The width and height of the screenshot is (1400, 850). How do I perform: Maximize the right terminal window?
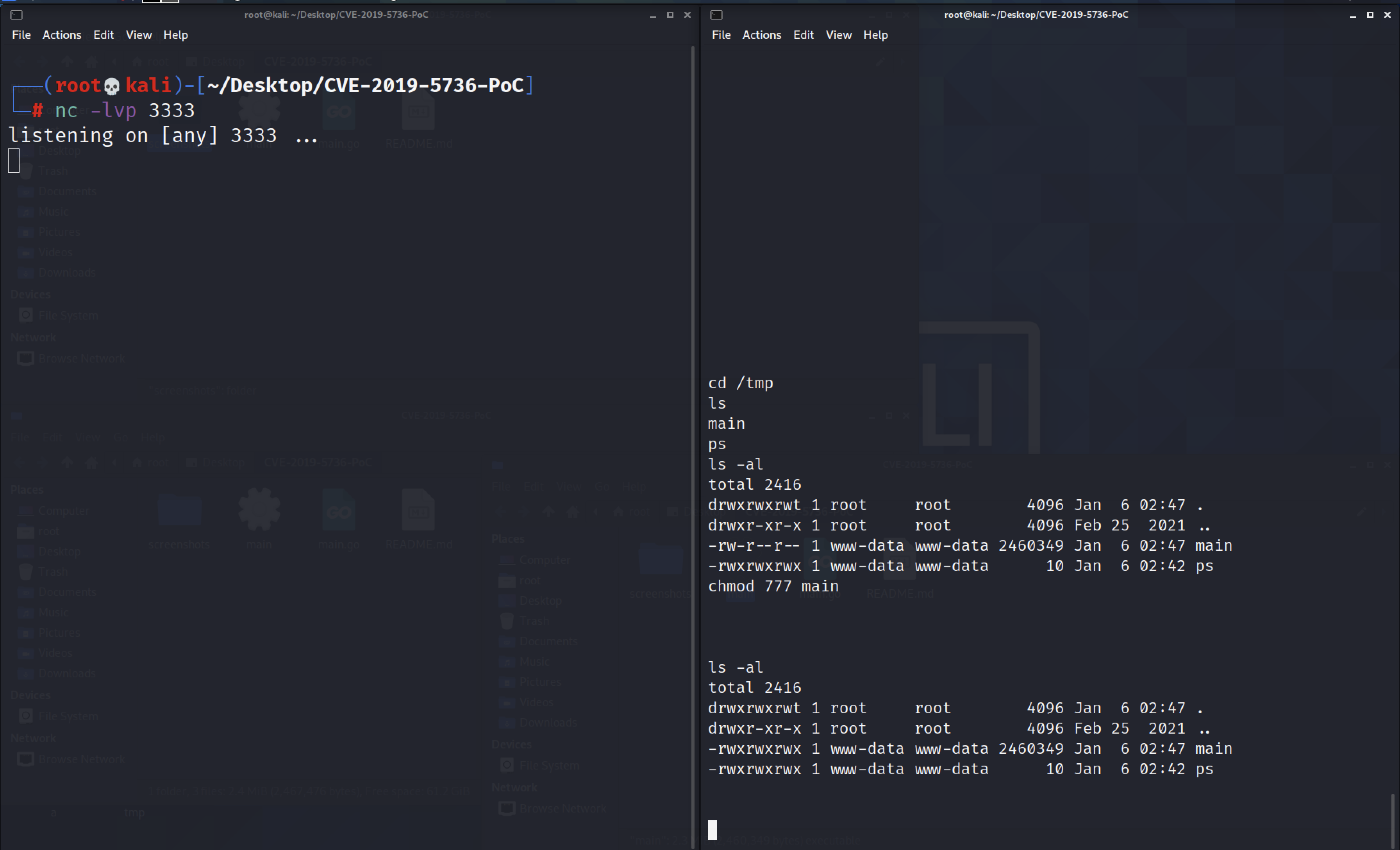[1370, 15]
